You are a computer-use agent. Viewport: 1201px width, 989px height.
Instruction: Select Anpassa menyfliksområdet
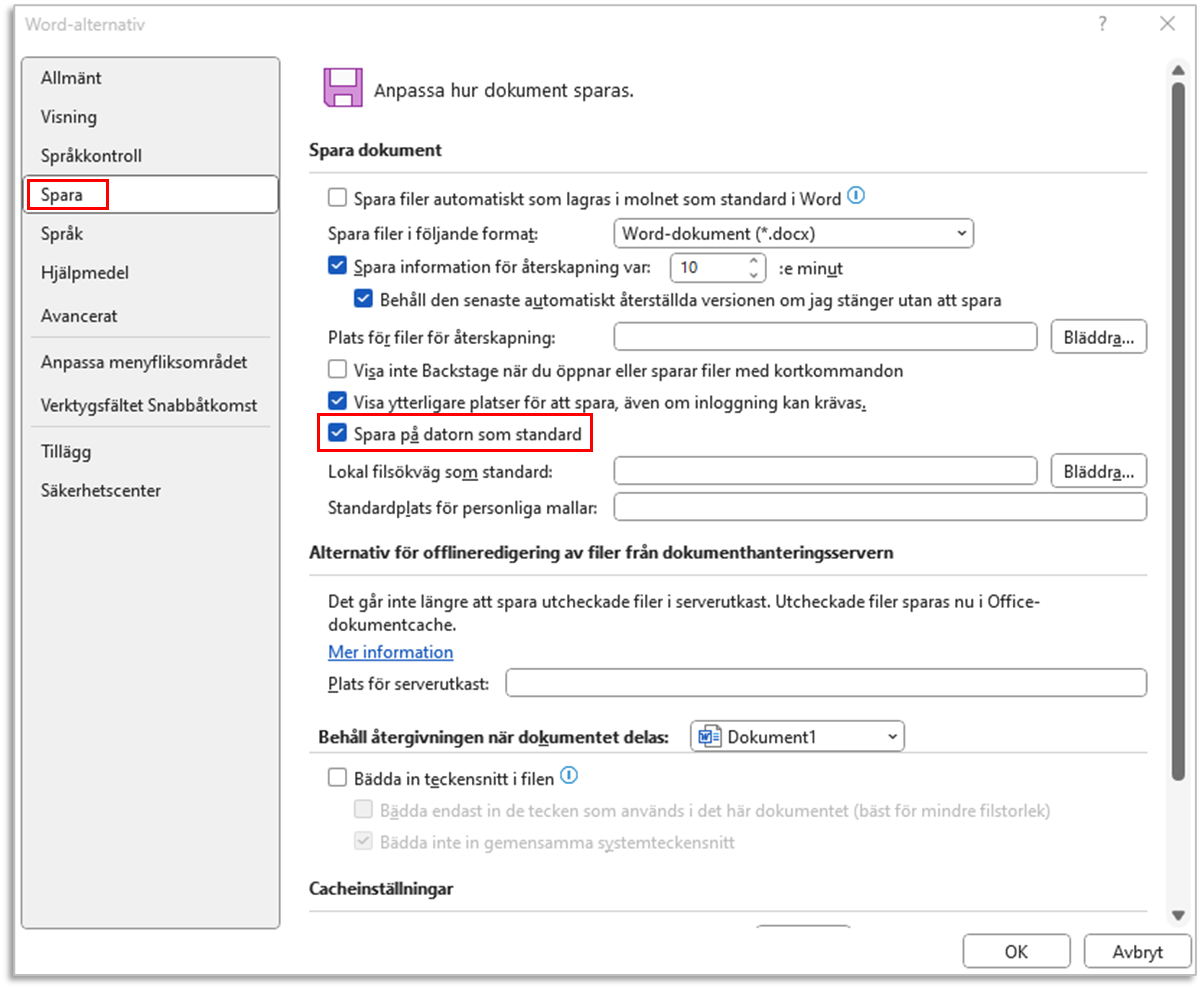point(150,362)
